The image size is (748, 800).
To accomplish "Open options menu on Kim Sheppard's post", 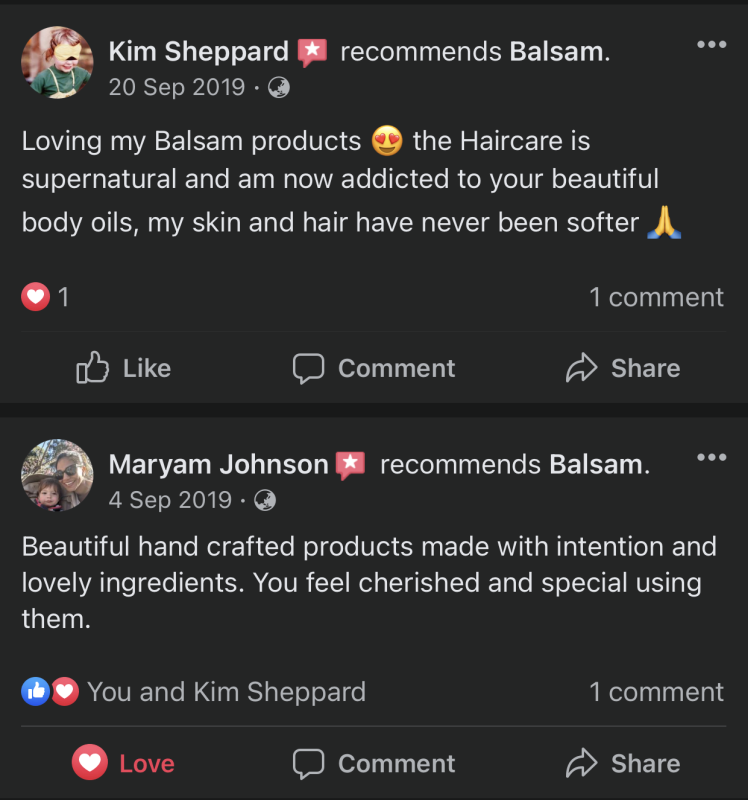I will [711, 45].
